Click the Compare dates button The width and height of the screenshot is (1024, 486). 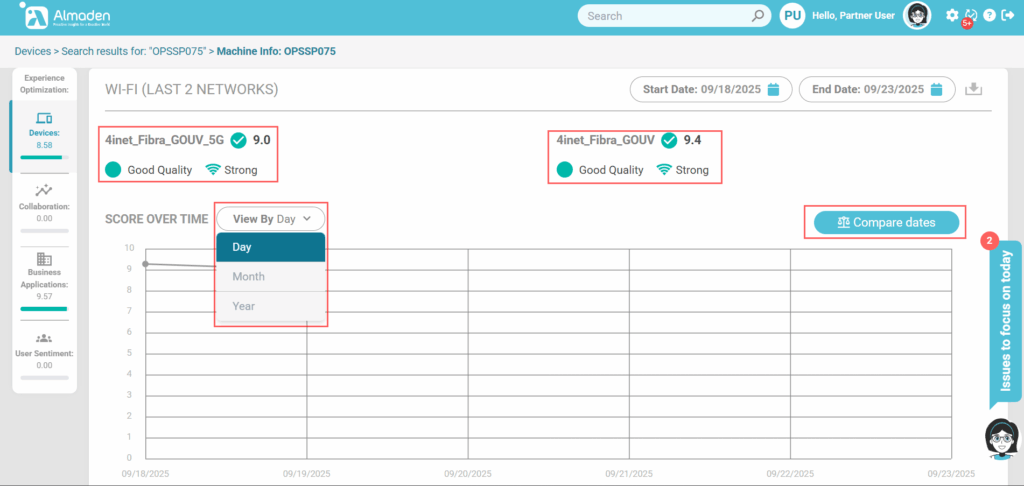coord(886,223)
